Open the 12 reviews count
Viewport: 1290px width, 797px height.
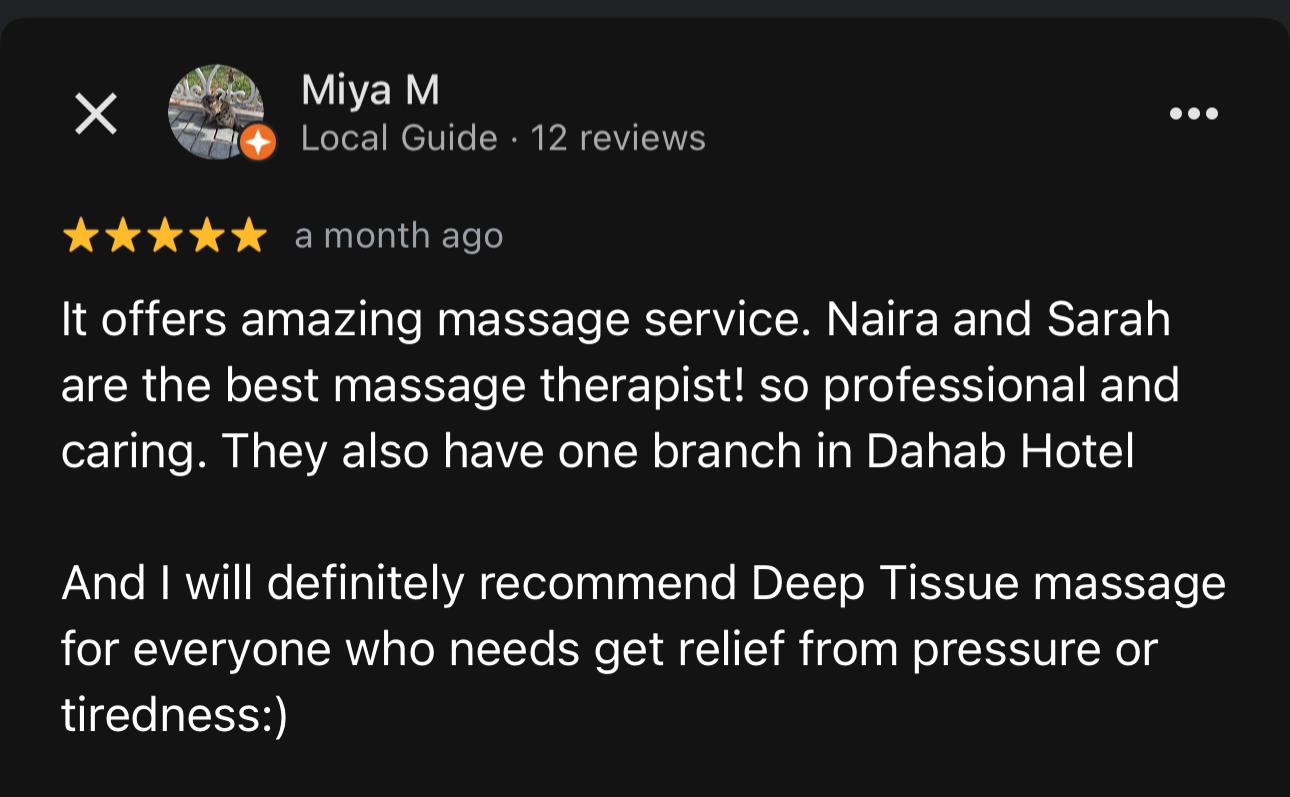pos(618,138)
